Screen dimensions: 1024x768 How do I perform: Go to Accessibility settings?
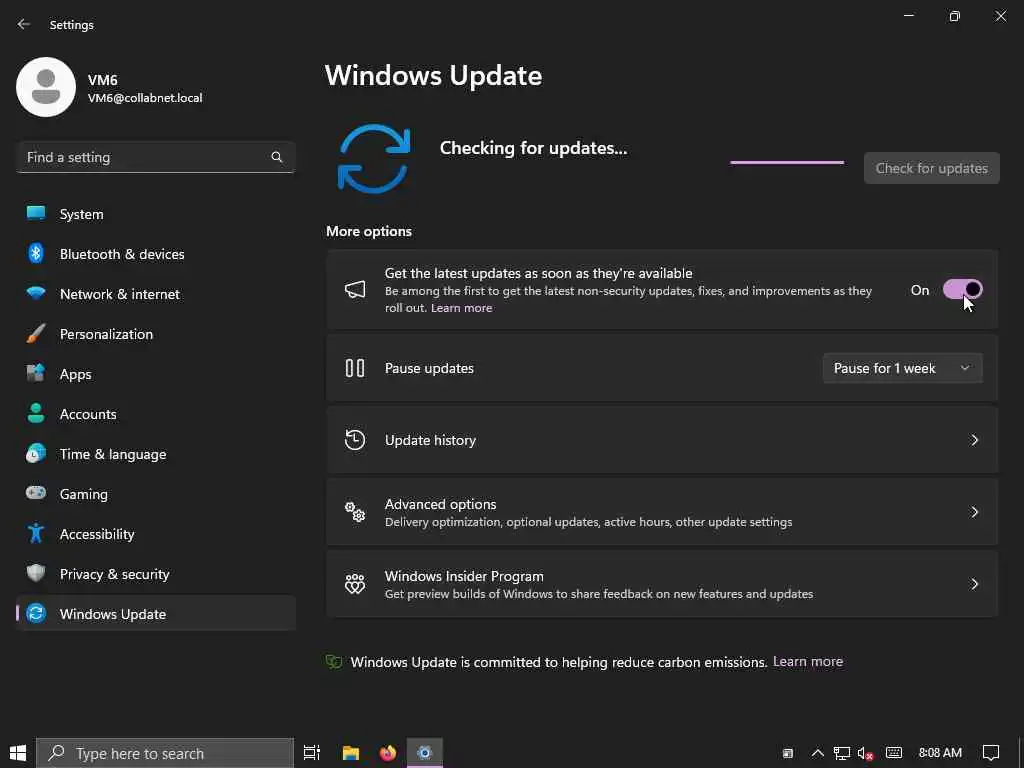tap(155, 534)
